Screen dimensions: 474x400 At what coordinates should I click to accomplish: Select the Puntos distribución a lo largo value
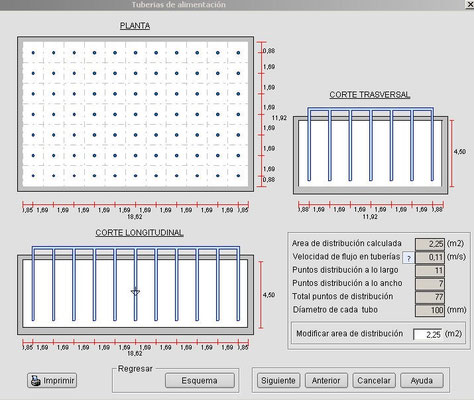pyautogui.click(x=430, y=270)
